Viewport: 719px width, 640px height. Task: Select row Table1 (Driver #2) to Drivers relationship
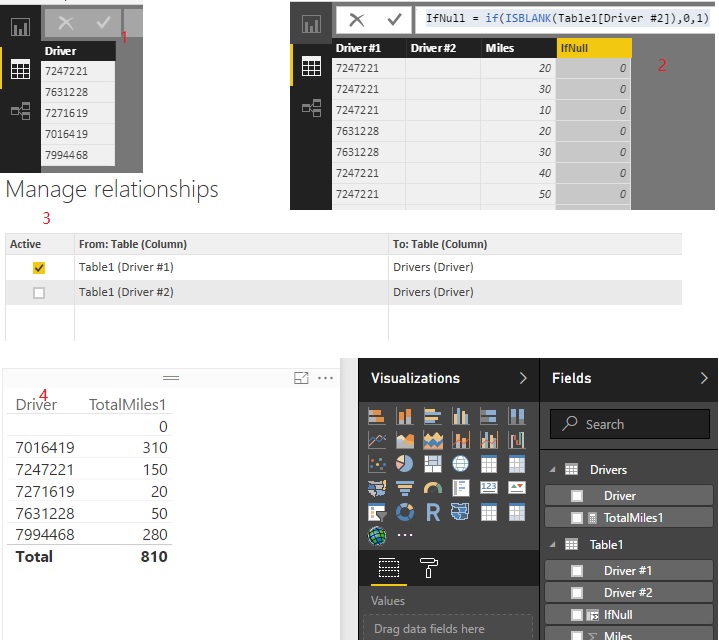[343, 292]
